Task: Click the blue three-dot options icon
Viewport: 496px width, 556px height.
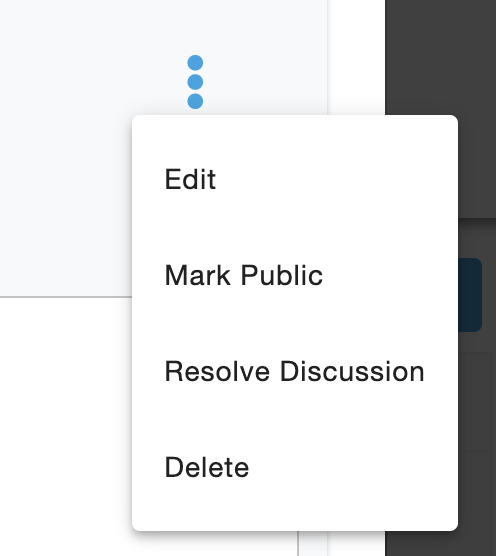Action: click(x=195, y=82)
